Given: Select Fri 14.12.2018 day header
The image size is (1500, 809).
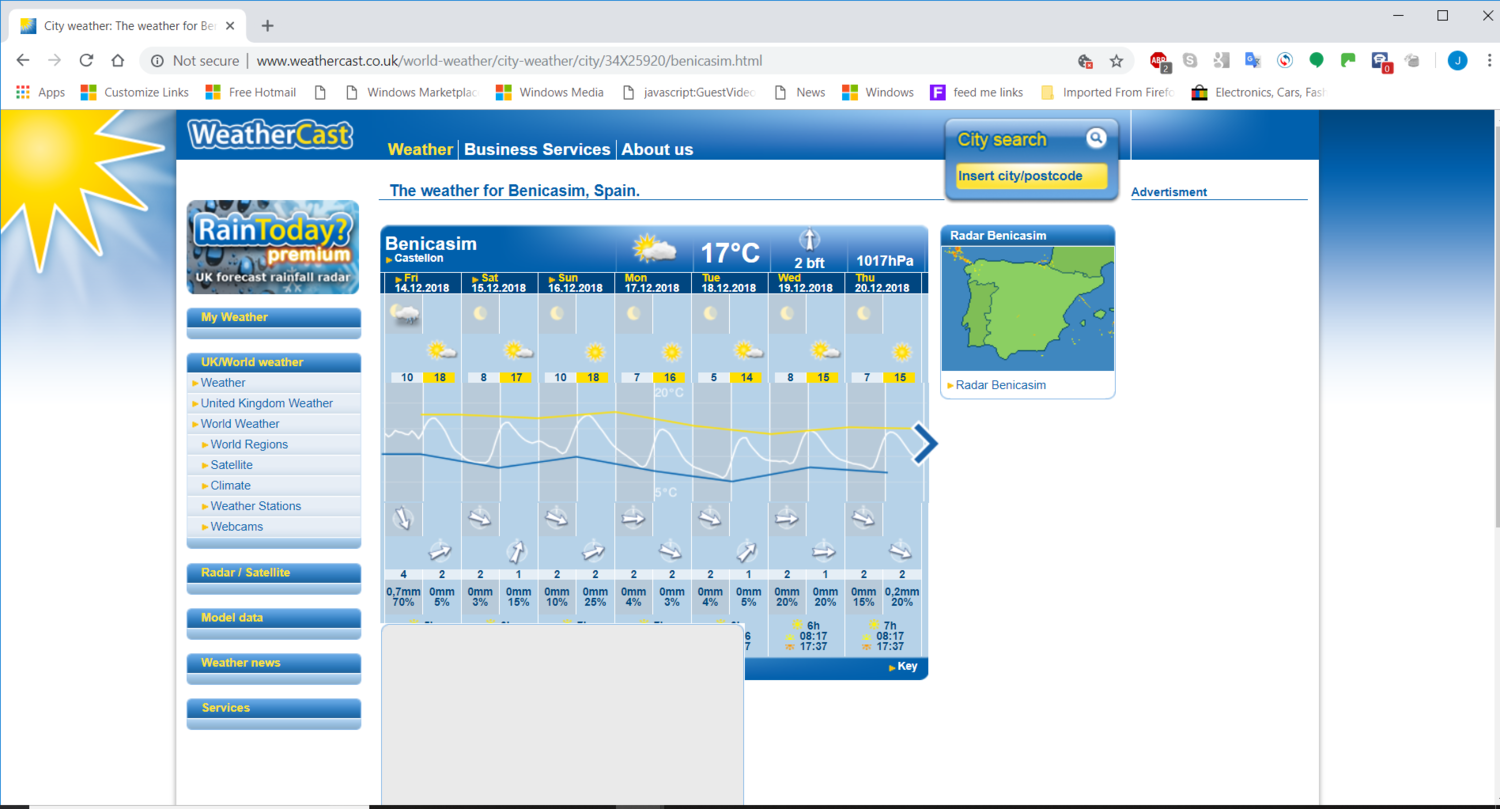Looking at the screenshot, I should (420, 283).
